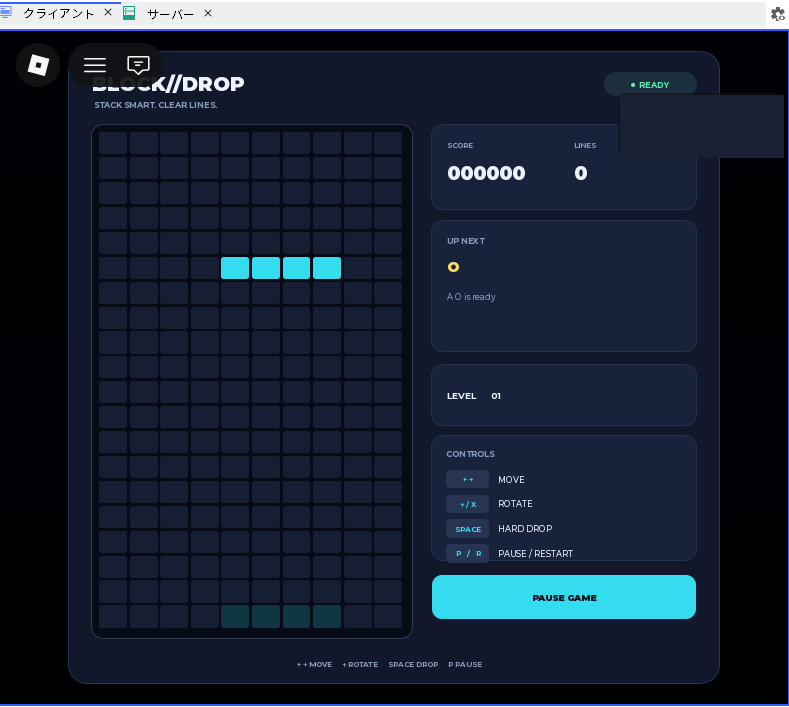
Task: Click the LEVEL 01 value
Action: pyautogui.click(x=496, y=396)
